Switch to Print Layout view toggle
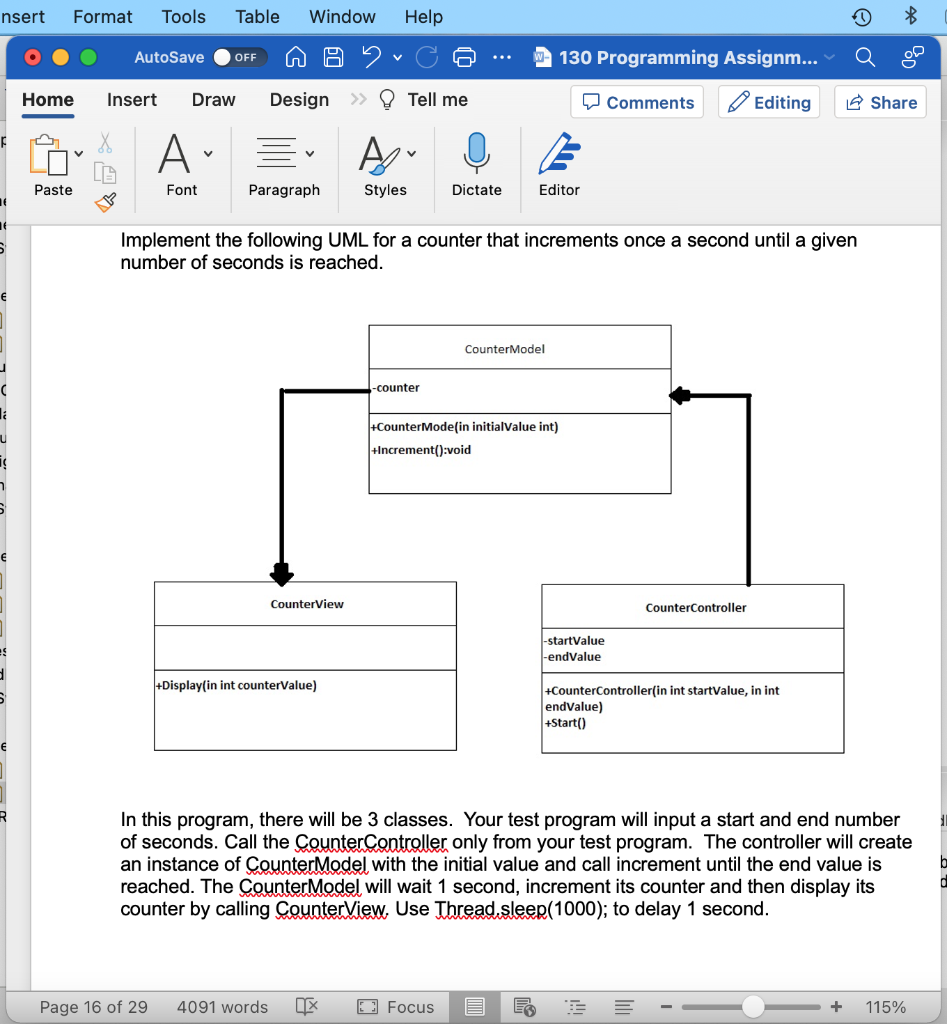947x1024 pixels. pos(474,1007)
